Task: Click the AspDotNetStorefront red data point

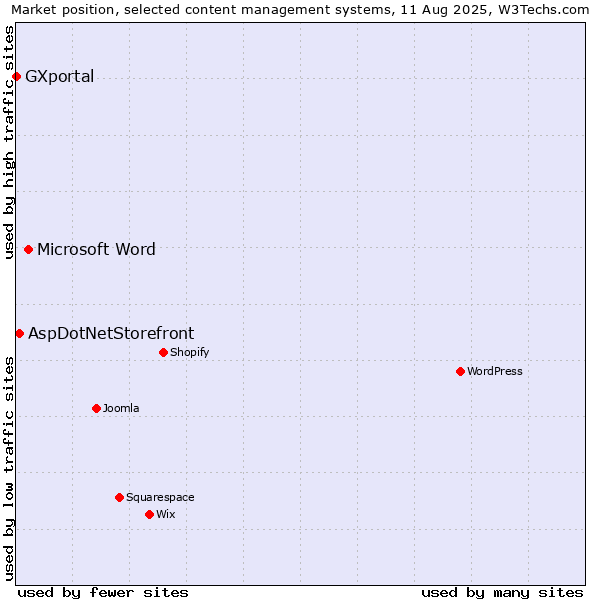Action: (x=20, y=334)
